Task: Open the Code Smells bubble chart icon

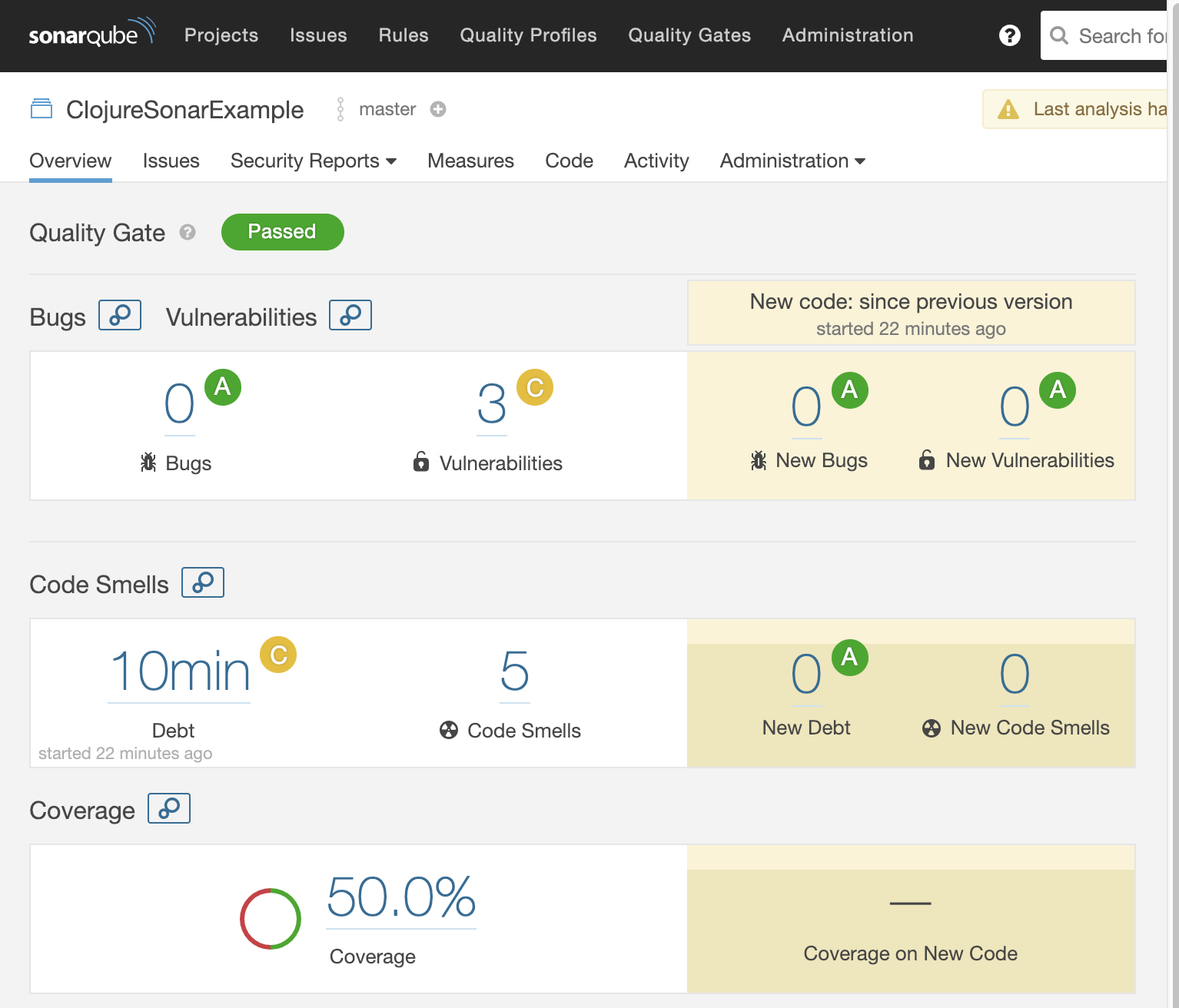Action: [203, 582]
